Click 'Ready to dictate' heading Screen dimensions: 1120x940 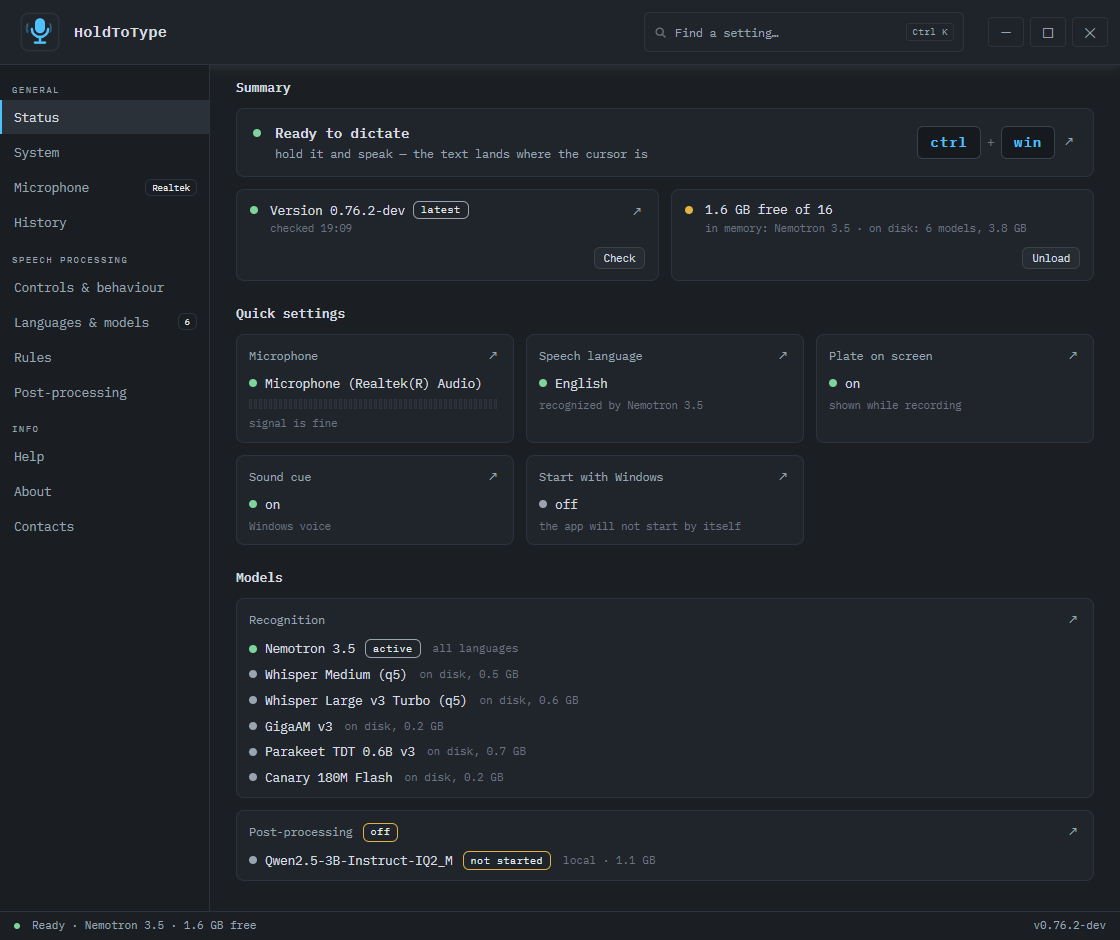pyautogui.click(x=342, y=134)
